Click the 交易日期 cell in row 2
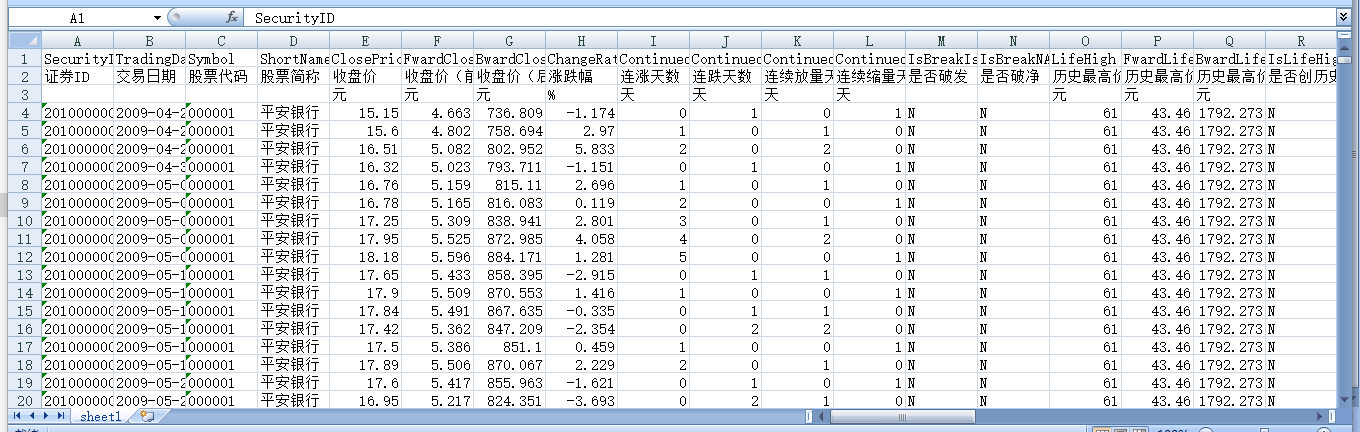This screenshot has width=1360, height=432. pyautogui.click(x=149, y=77)
